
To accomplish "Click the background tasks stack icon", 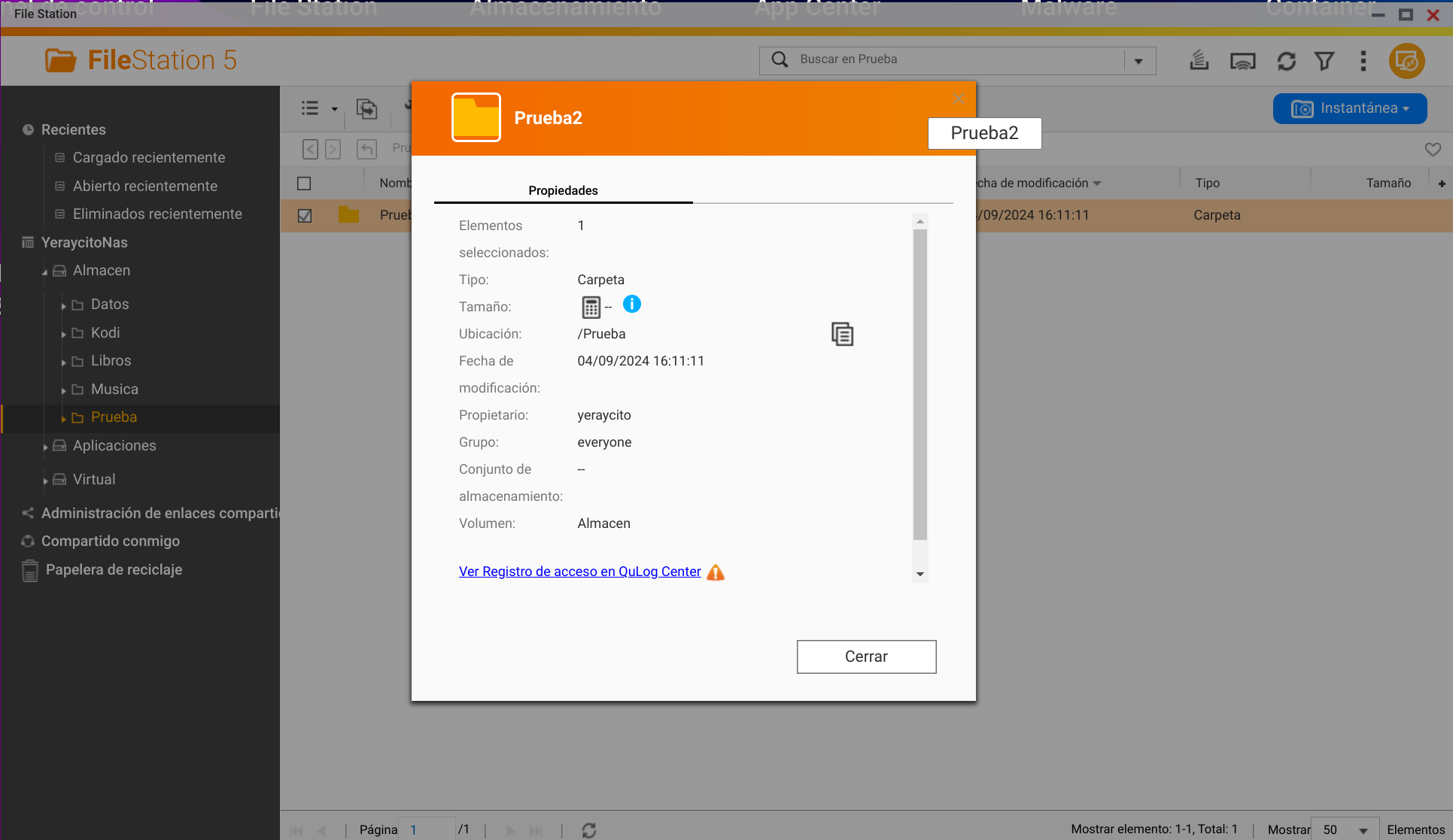I will (1199, 60).
